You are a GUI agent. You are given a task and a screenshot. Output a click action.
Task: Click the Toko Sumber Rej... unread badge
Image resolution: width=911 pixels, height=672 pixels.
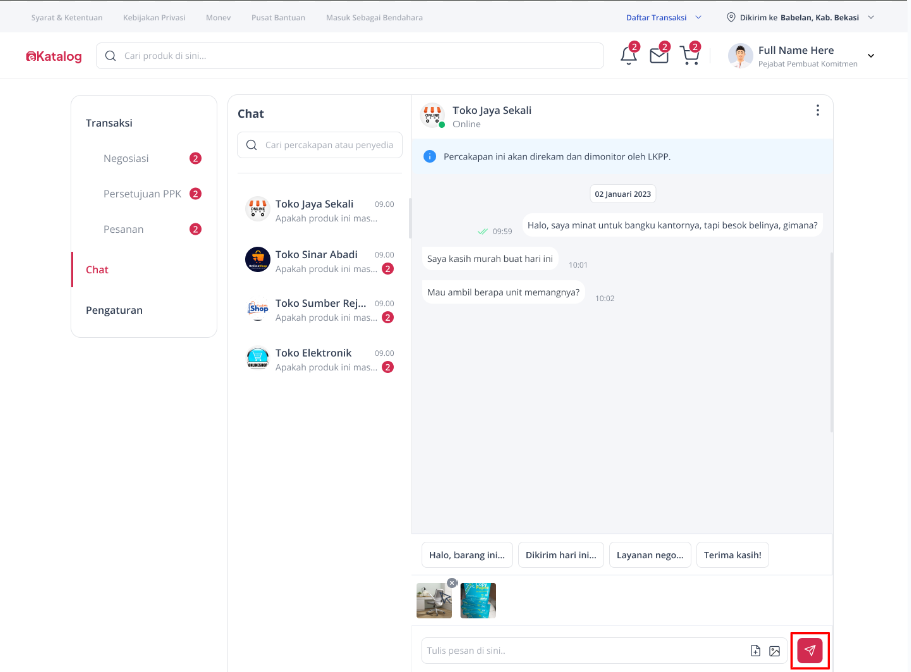click(388, 317)
